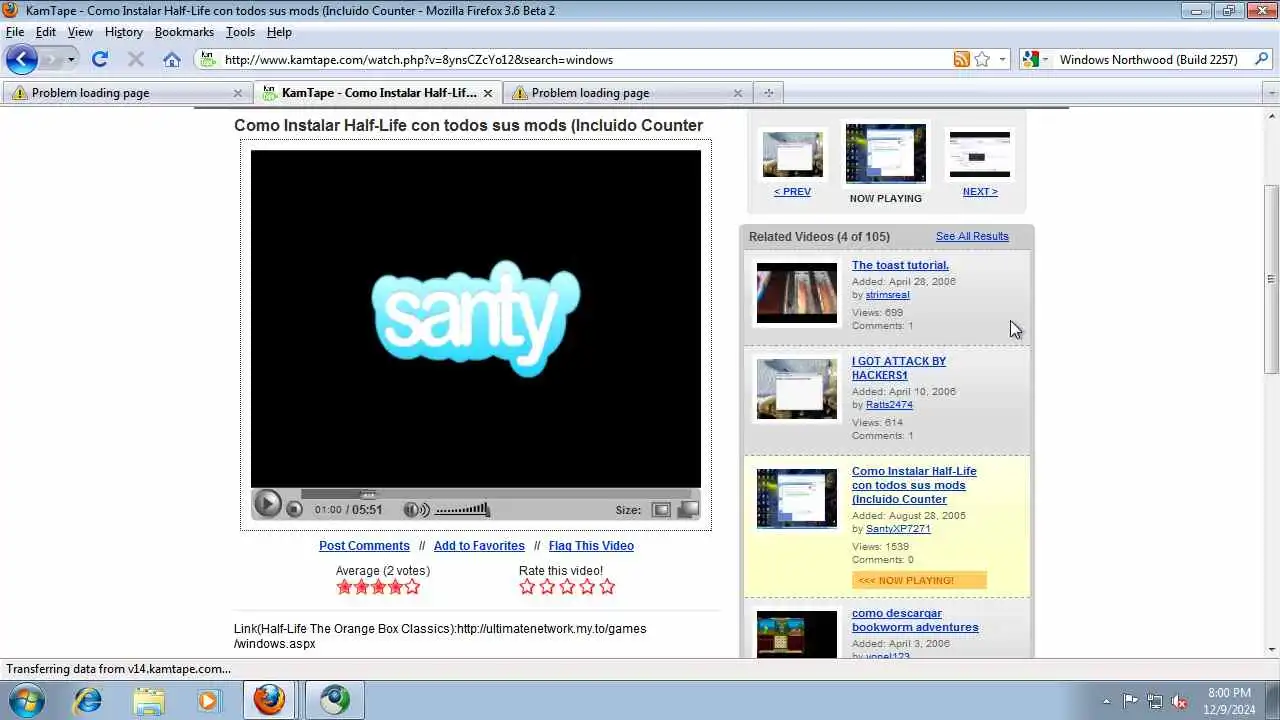Viewport: 1280px width, 720px height.
Task: Bookmark this page with the star icon
Action: point(982,59)
